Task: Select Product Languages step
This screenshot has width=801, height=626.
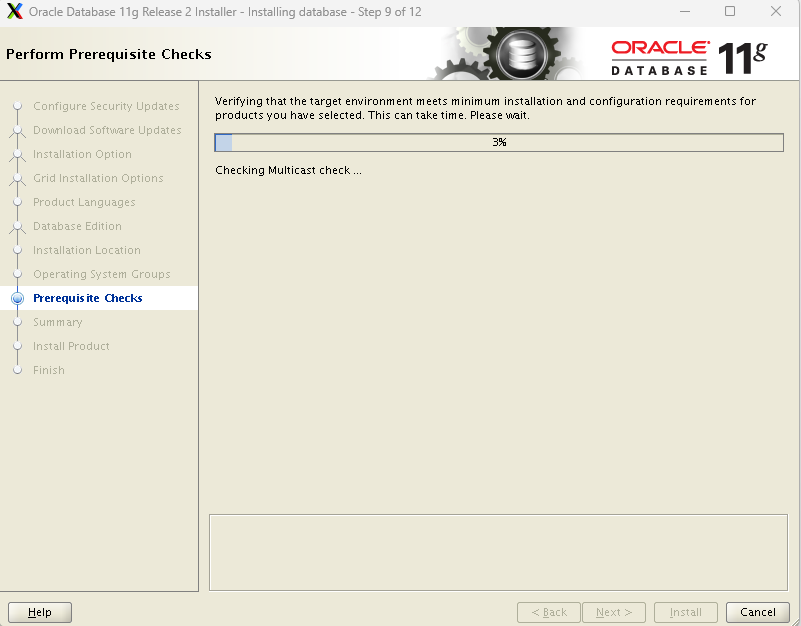Action: point(84,202)
